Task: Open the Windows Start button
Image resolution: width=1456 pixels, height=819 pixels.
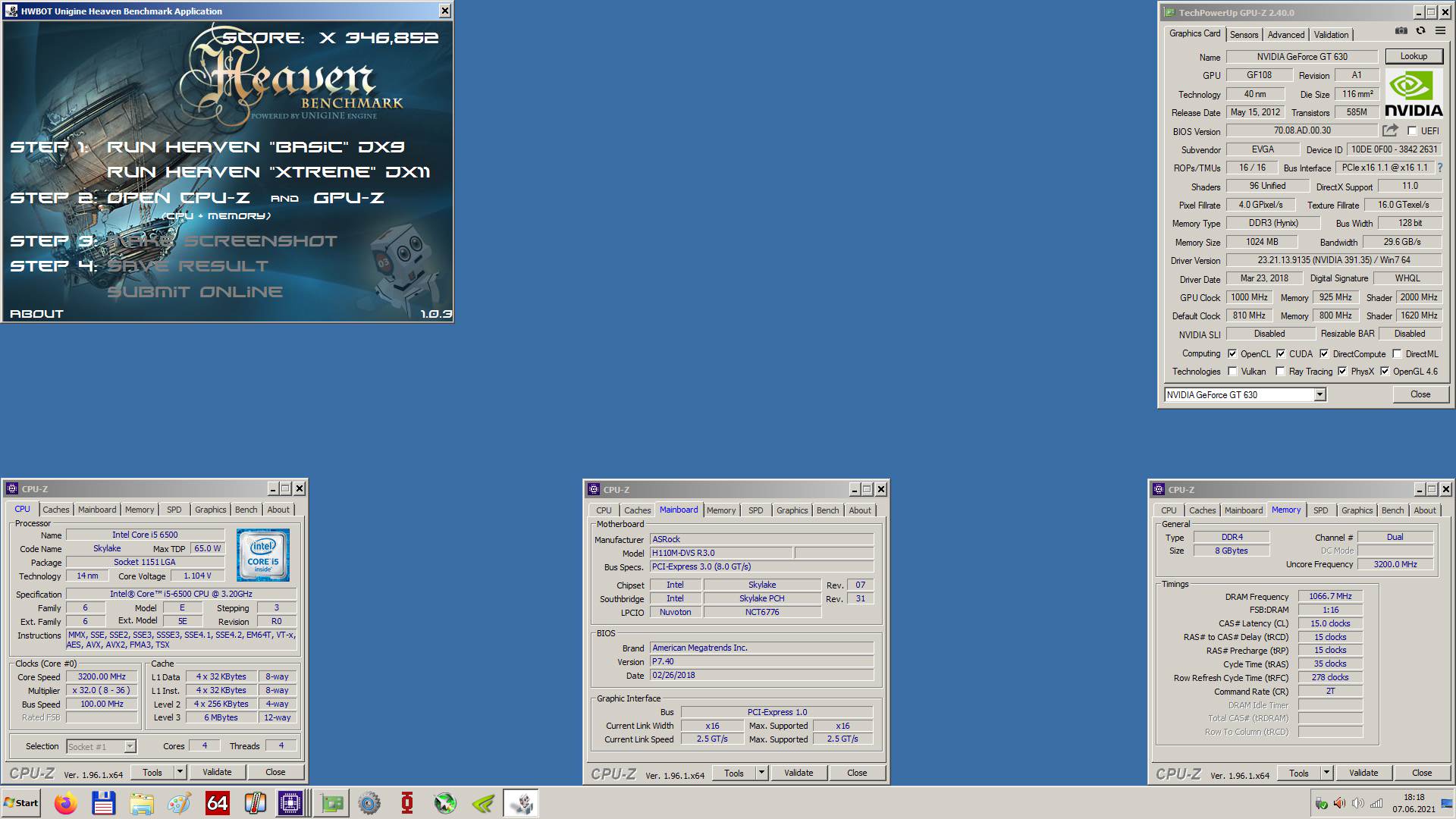Action: 21,803
